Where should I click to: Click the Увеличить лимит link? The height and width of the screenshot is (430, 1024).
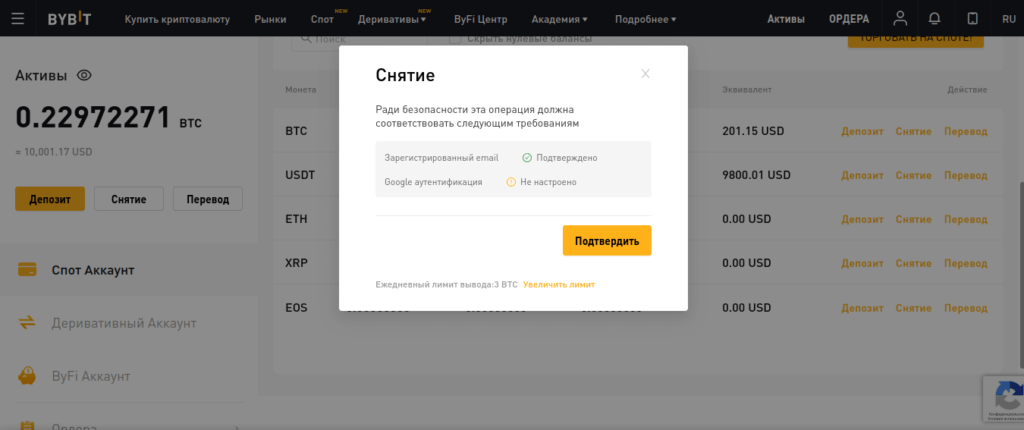(558, 285)
